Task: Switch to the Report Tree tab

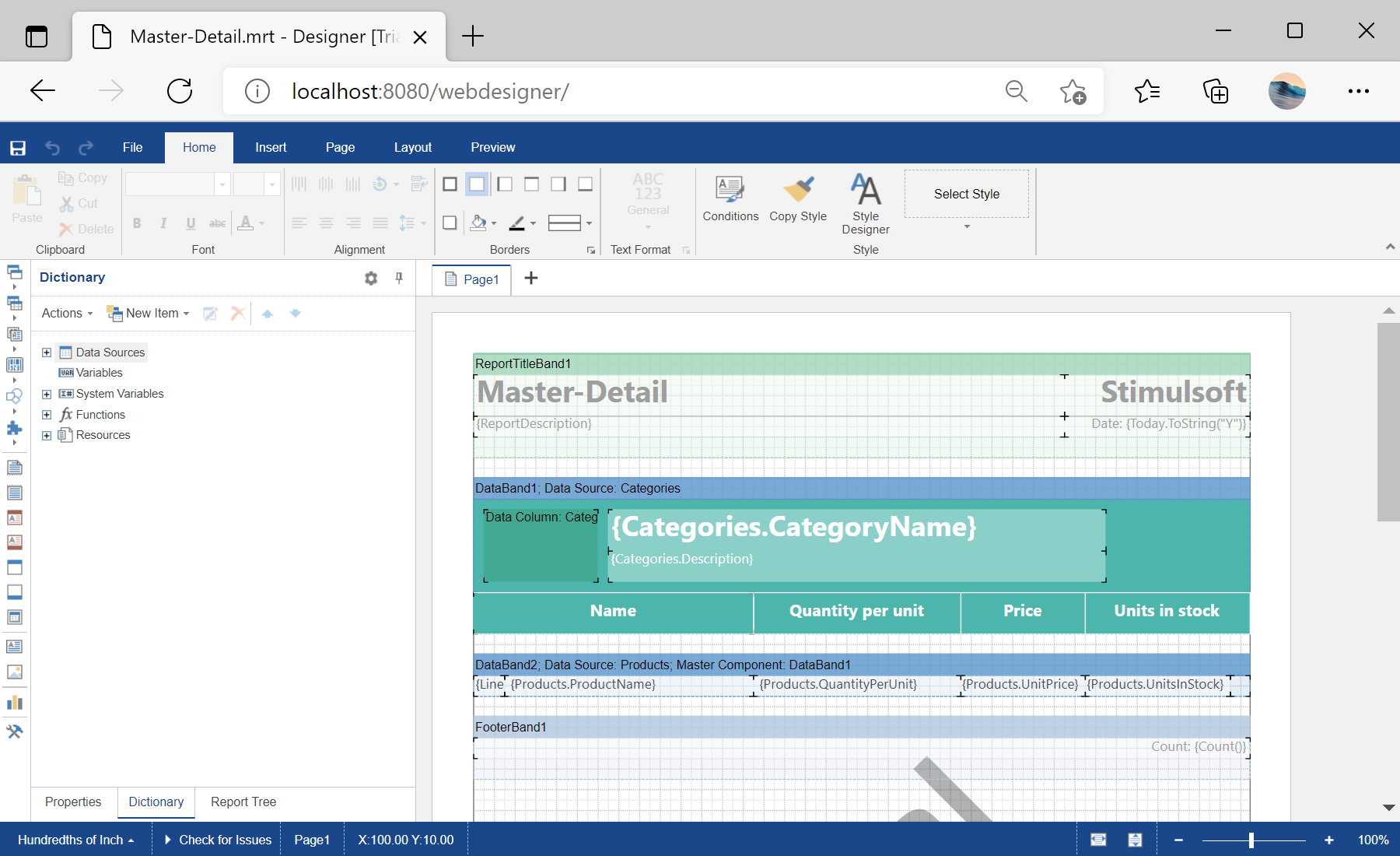Action: (243, 802)
